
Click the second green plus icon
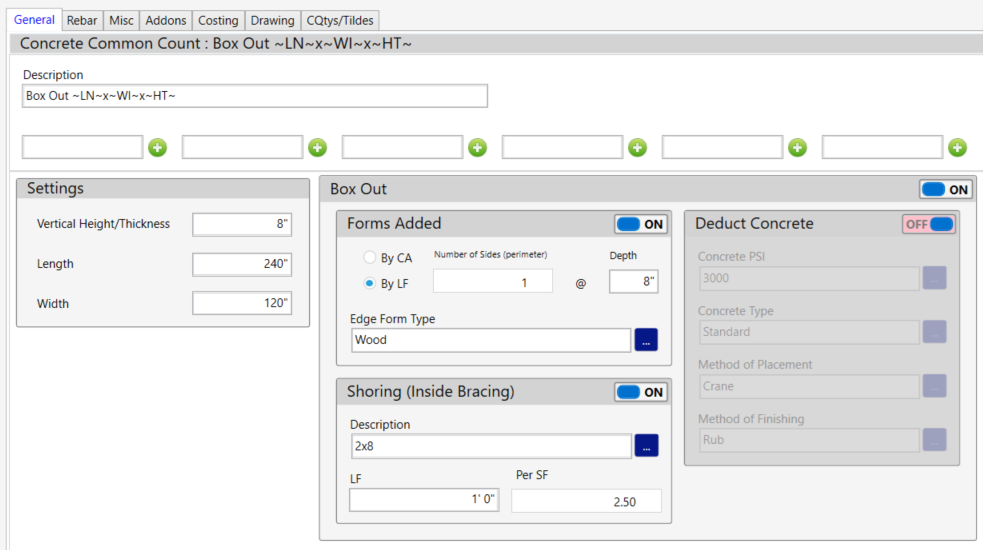pyautogui.click(x=318, y=148)
